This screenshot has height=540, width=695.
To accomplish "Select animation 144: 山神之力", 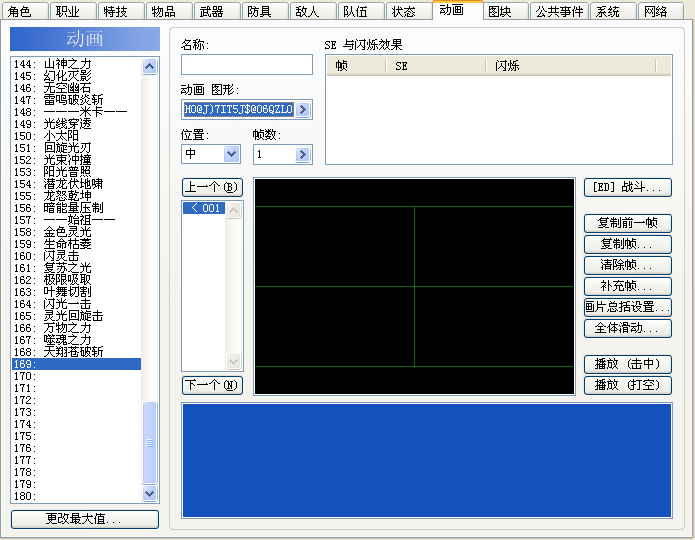I will pos(76,64).
